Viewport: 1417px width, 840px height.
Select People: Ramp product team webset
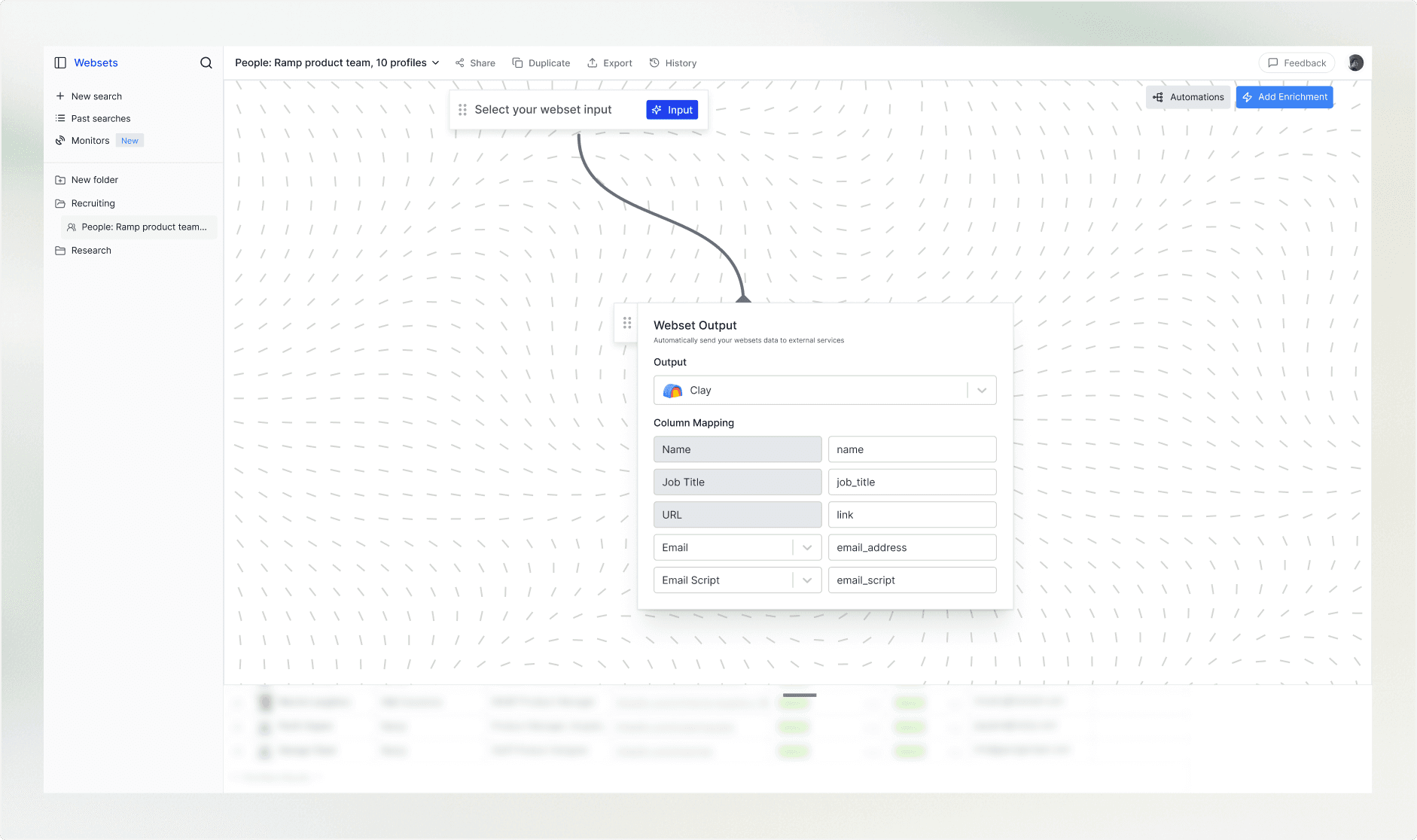click(139, 227)
